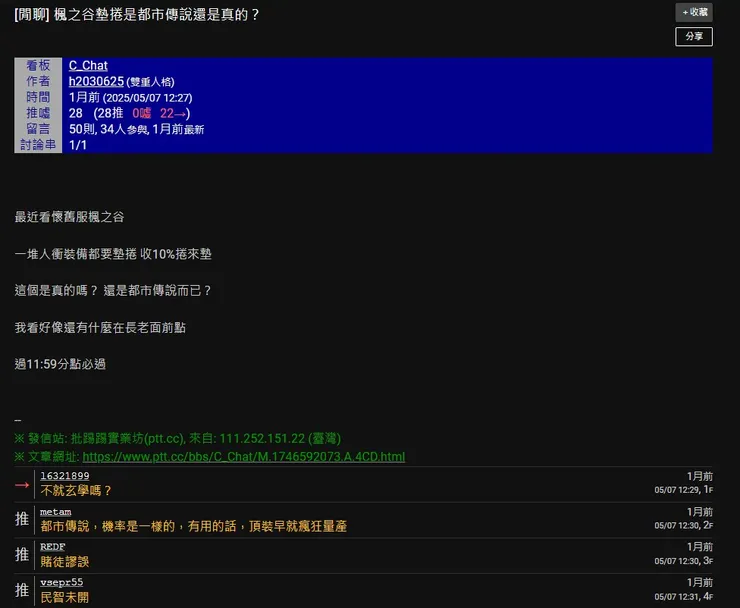Click the timestamp 05/07 12:29, 1F

click(x=683, y=490)
